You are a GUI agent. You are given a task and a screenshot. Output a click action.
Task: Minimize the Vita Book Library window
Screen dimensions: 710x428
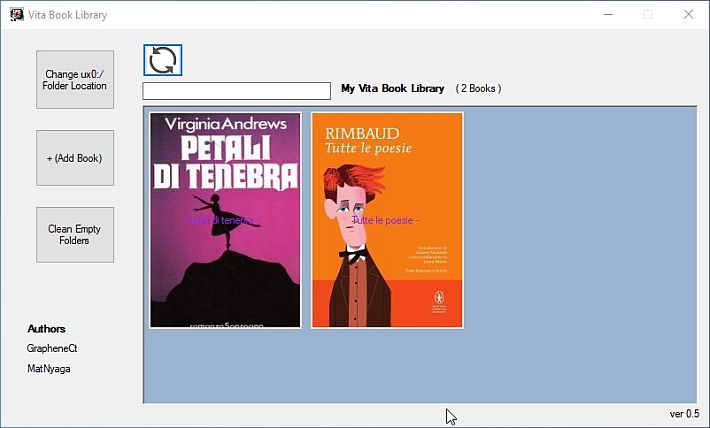point(608,14)
